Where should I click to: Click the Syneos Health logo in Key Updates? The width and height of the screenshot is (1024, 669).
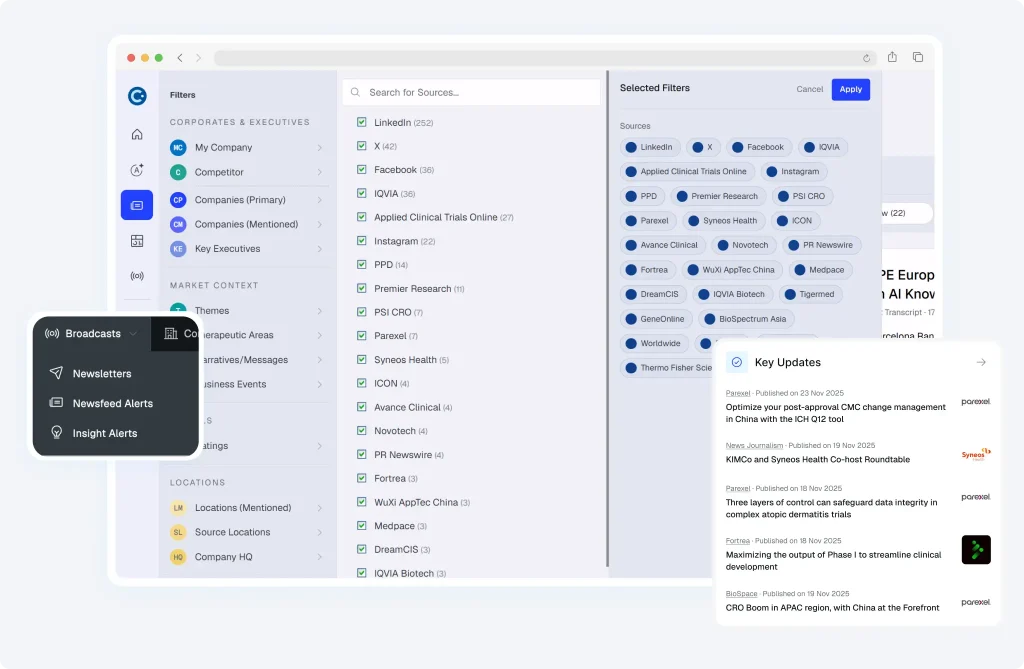(x=976, y=454)
